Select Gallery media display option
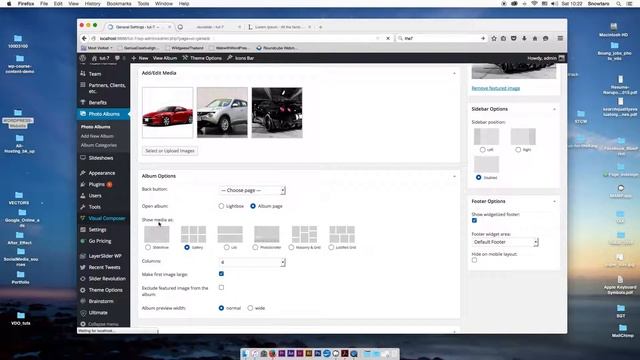Viewport: 640px width, 360px height. [x=187, y=247]
